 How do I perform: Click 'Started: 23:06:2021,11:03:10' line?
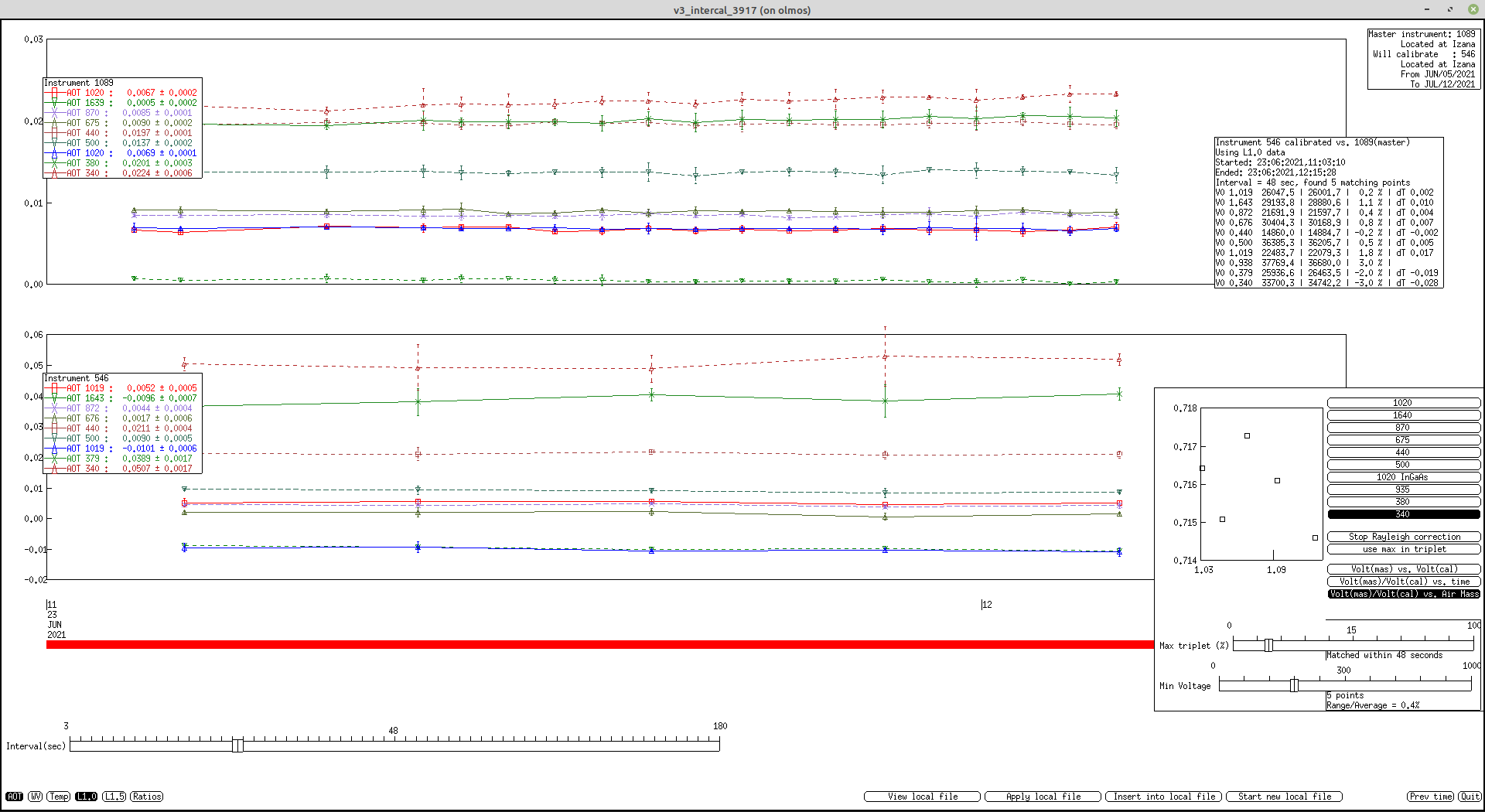(1280, 162)
